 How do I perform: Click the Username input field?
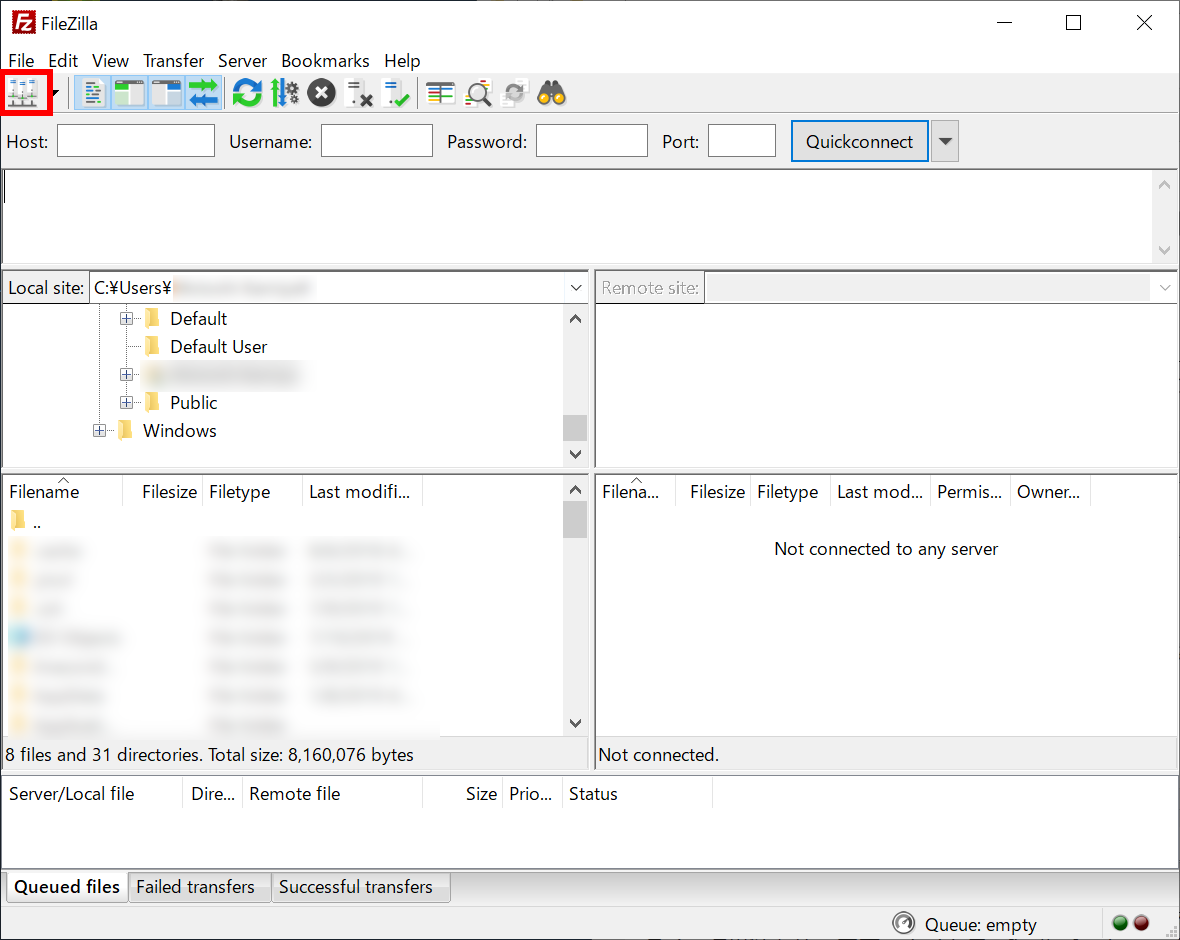pyautogui.click(x=377, y=141)
